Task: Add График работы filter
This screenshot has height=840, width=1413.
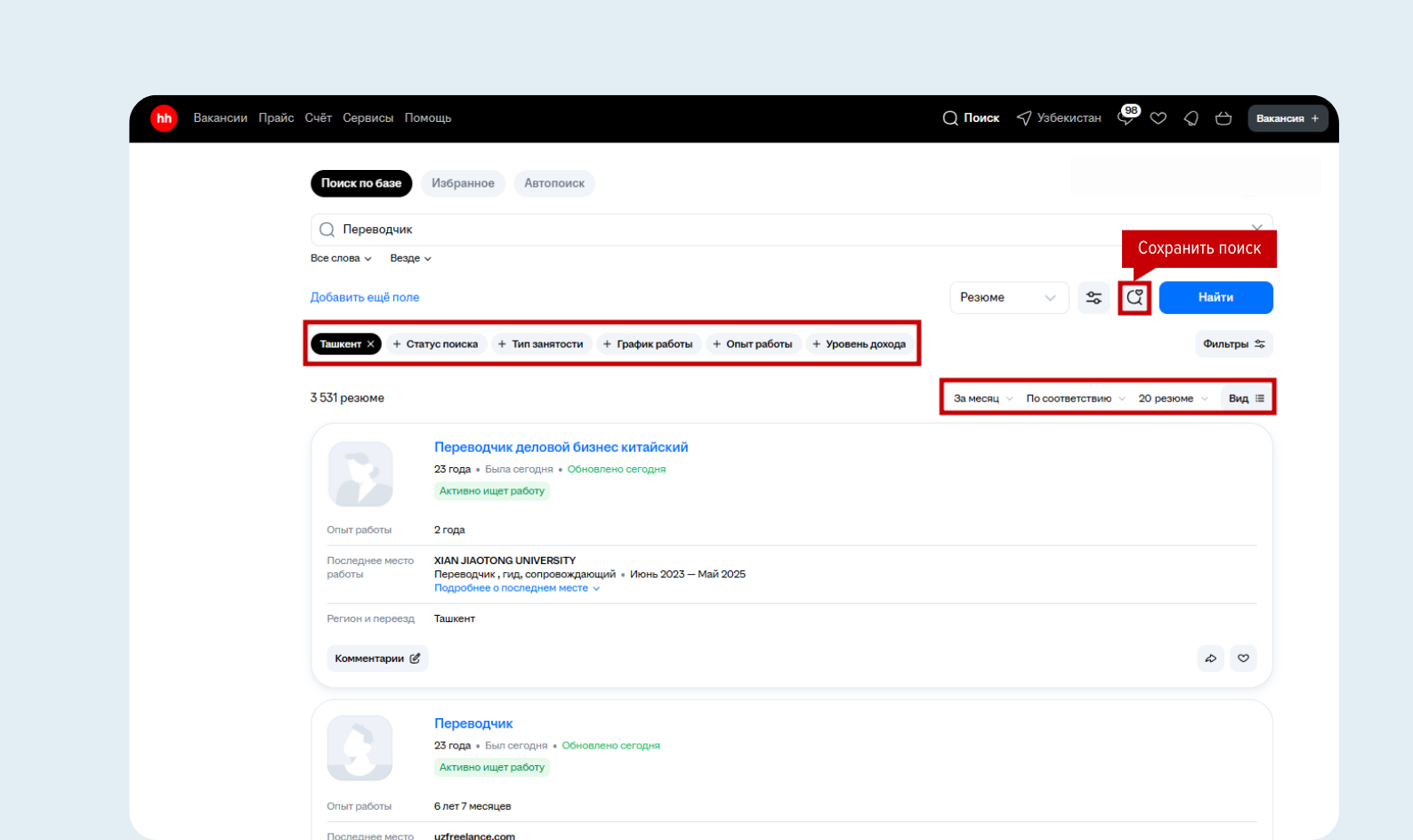Action: pos(648,344)
